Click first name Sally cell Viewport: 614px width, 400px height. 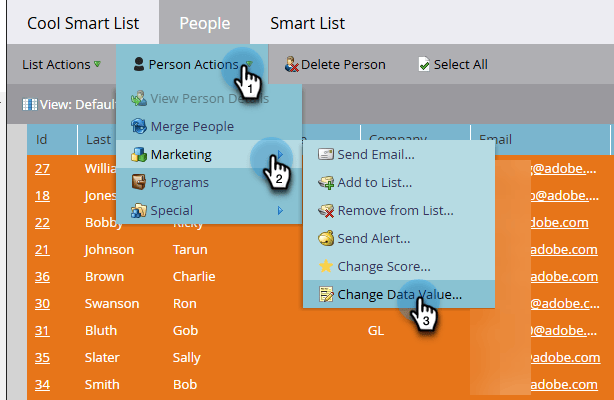[187, 358]
